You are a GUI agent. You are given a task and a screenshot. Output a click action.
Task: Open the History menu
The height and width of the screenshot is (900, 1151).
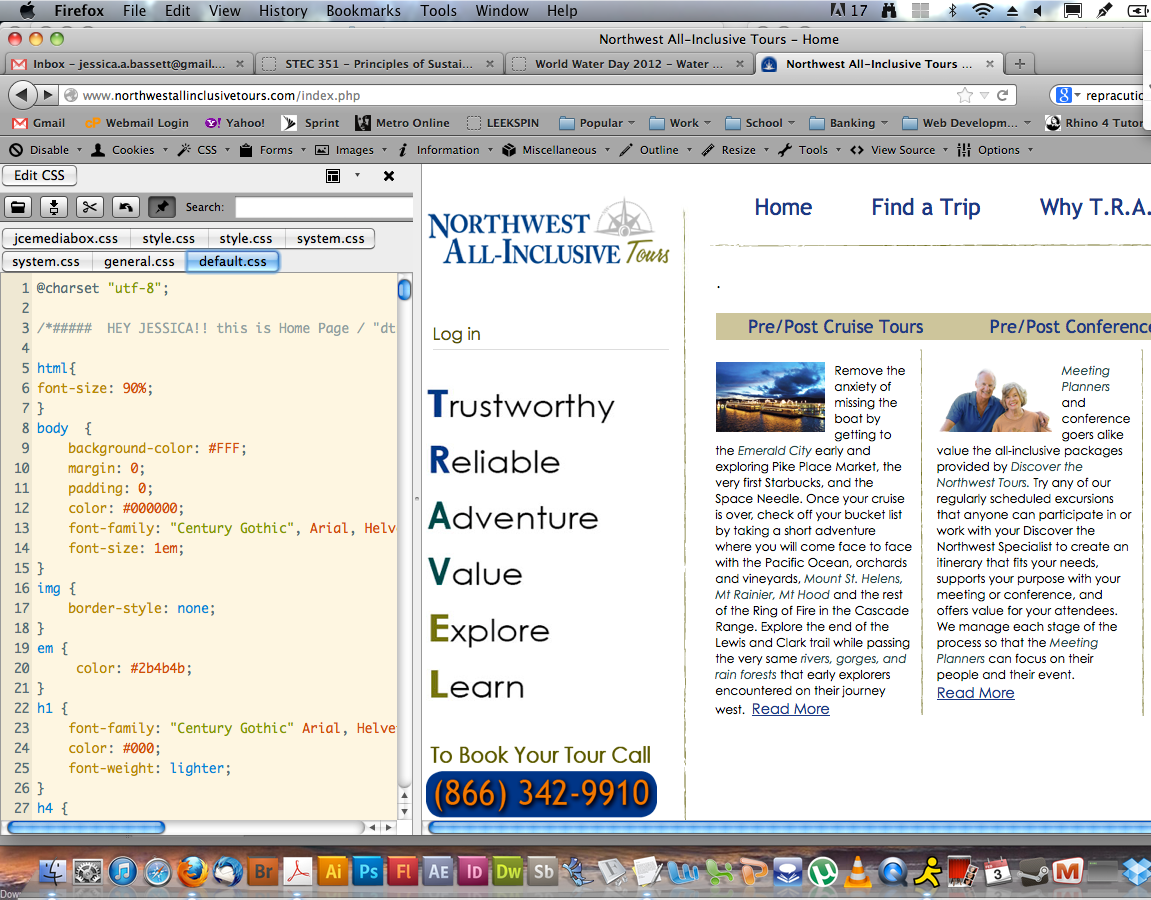[x=283, y=10]
